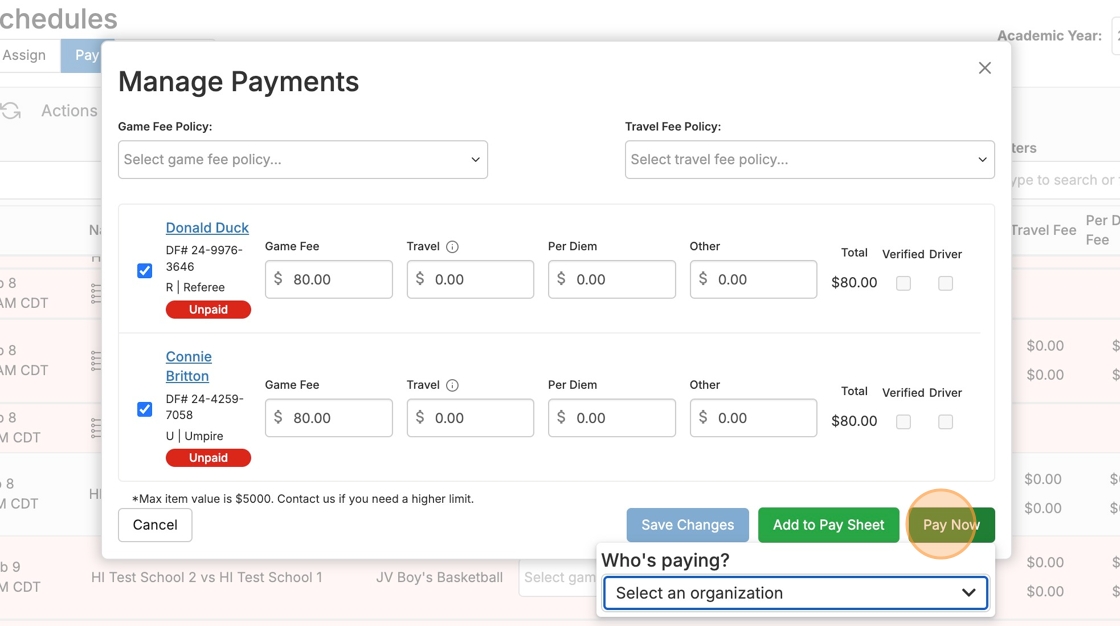Uncheck the Donald Duck selection checkbox
Image resolution: width=1120 pixels, height=626 pixels.
tap(145, 271)
